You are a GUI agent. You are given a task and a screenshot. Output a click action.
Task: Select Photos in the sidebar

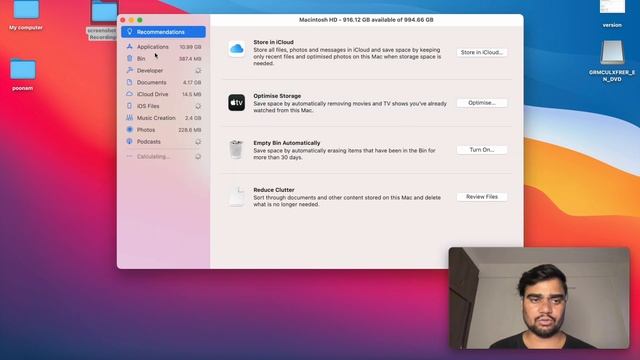point(163,130)
